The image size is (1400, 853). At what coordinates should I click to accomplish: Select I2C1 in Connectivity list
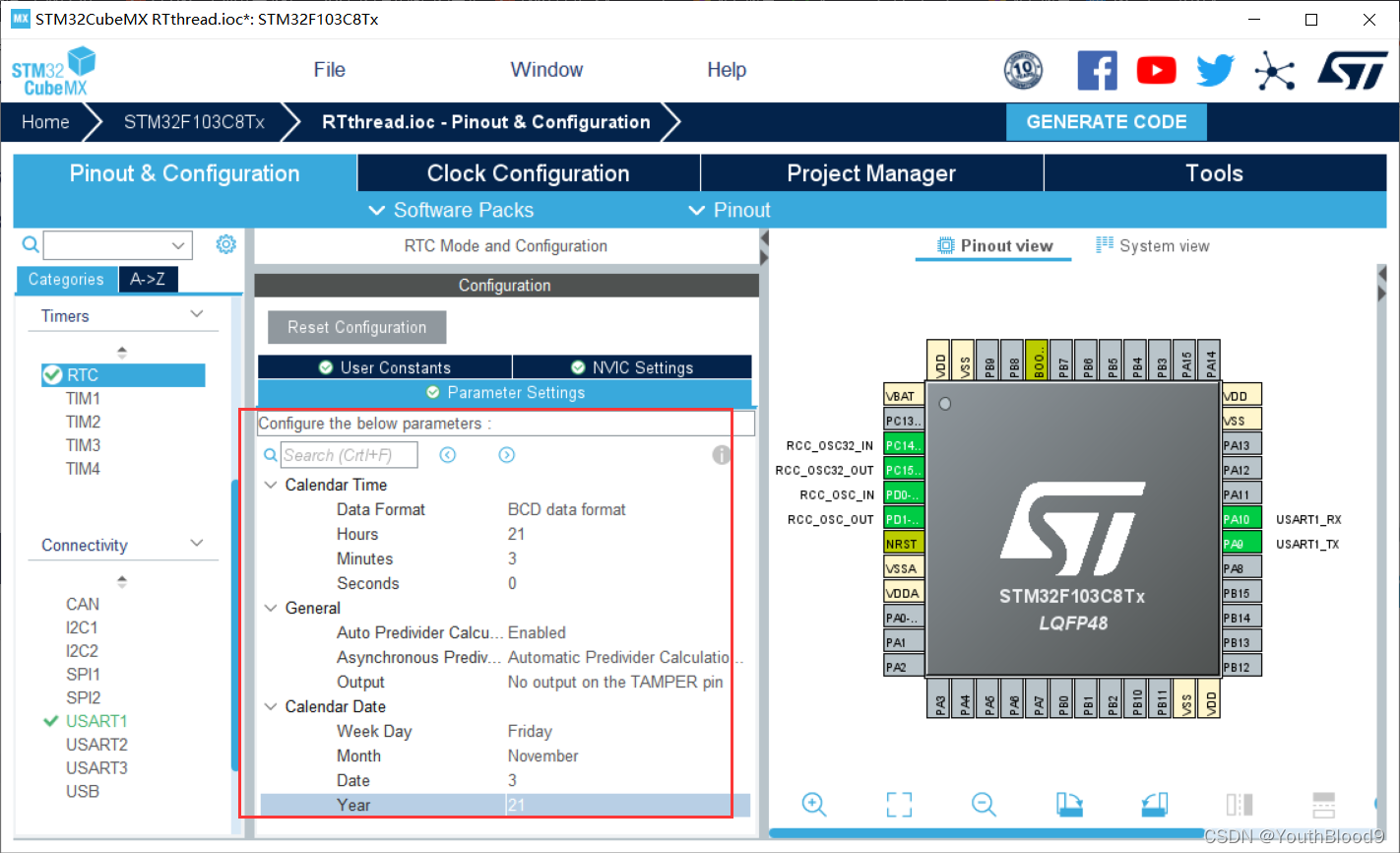coord(82,627)
